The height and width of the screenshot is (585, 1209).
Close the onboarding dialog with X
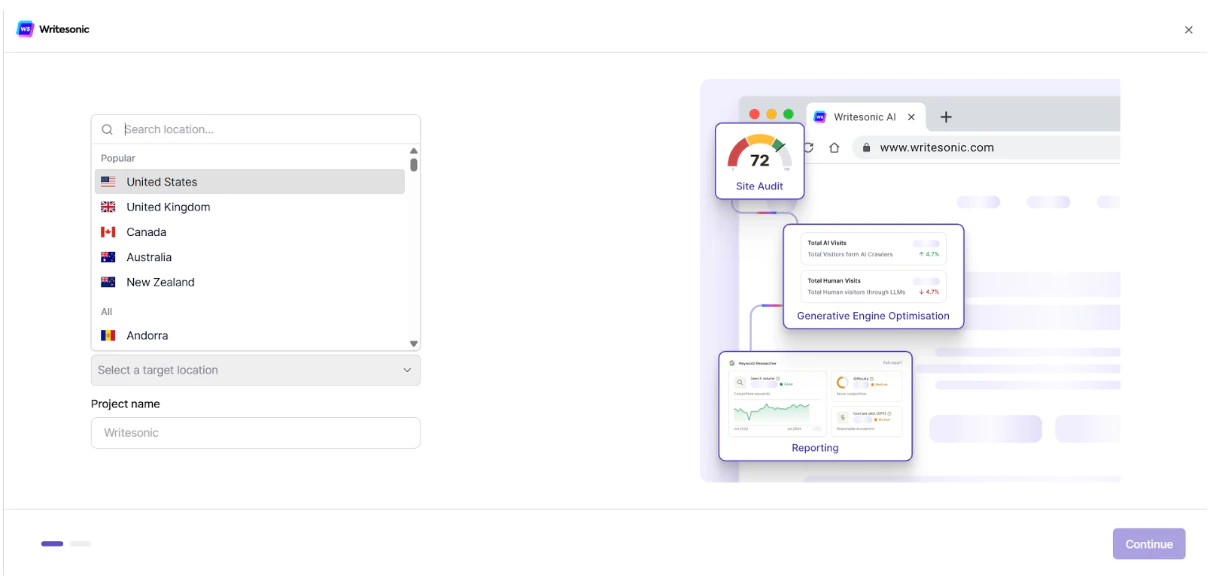coord(1188,30)
